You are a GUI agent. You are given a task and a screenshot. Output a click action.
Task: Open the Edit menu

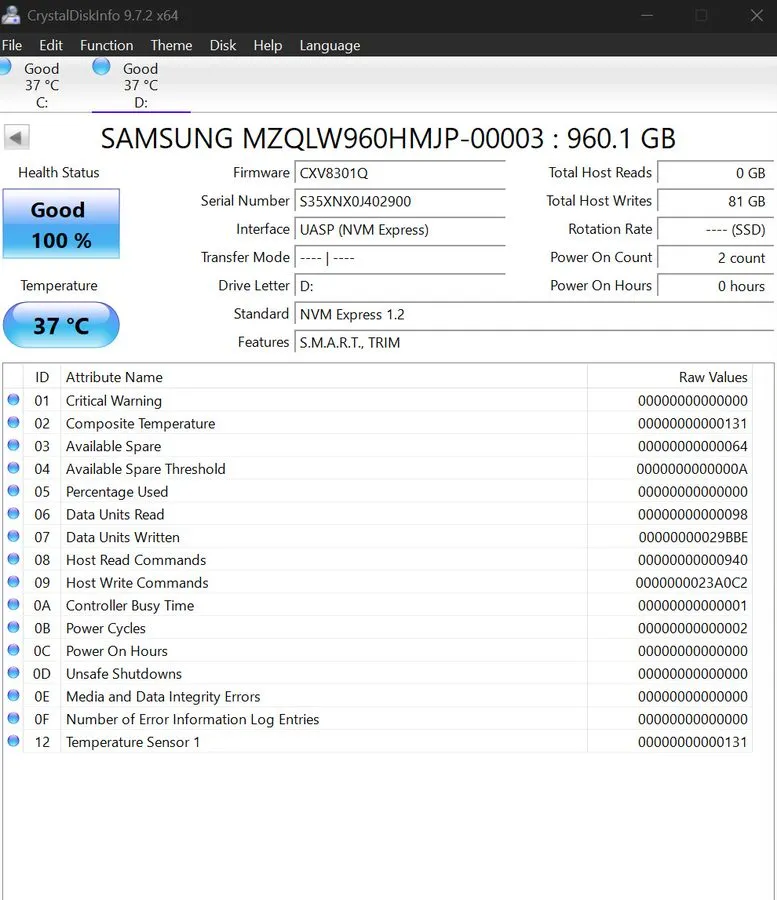pyautogui.click(x=50, y=45)
